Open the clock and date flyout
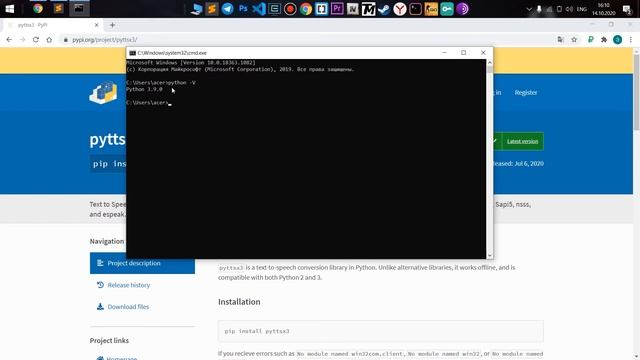The width and height of the screenshot is (640, 360). pyautogui.click(x=604, y=9)
